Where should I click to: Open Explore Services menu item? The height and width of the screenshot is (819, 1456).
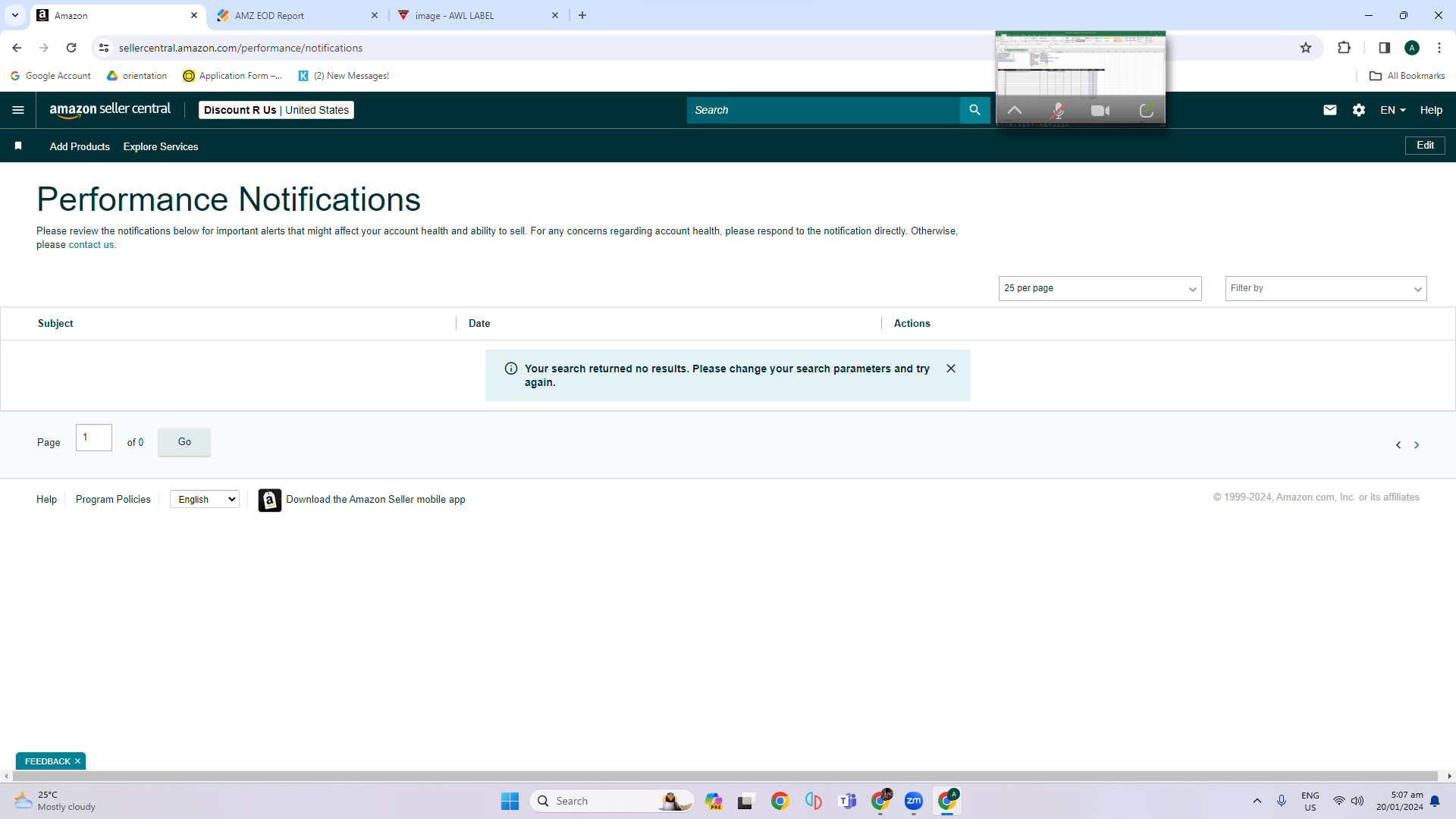pyautogui.click(x=161, y=146)
